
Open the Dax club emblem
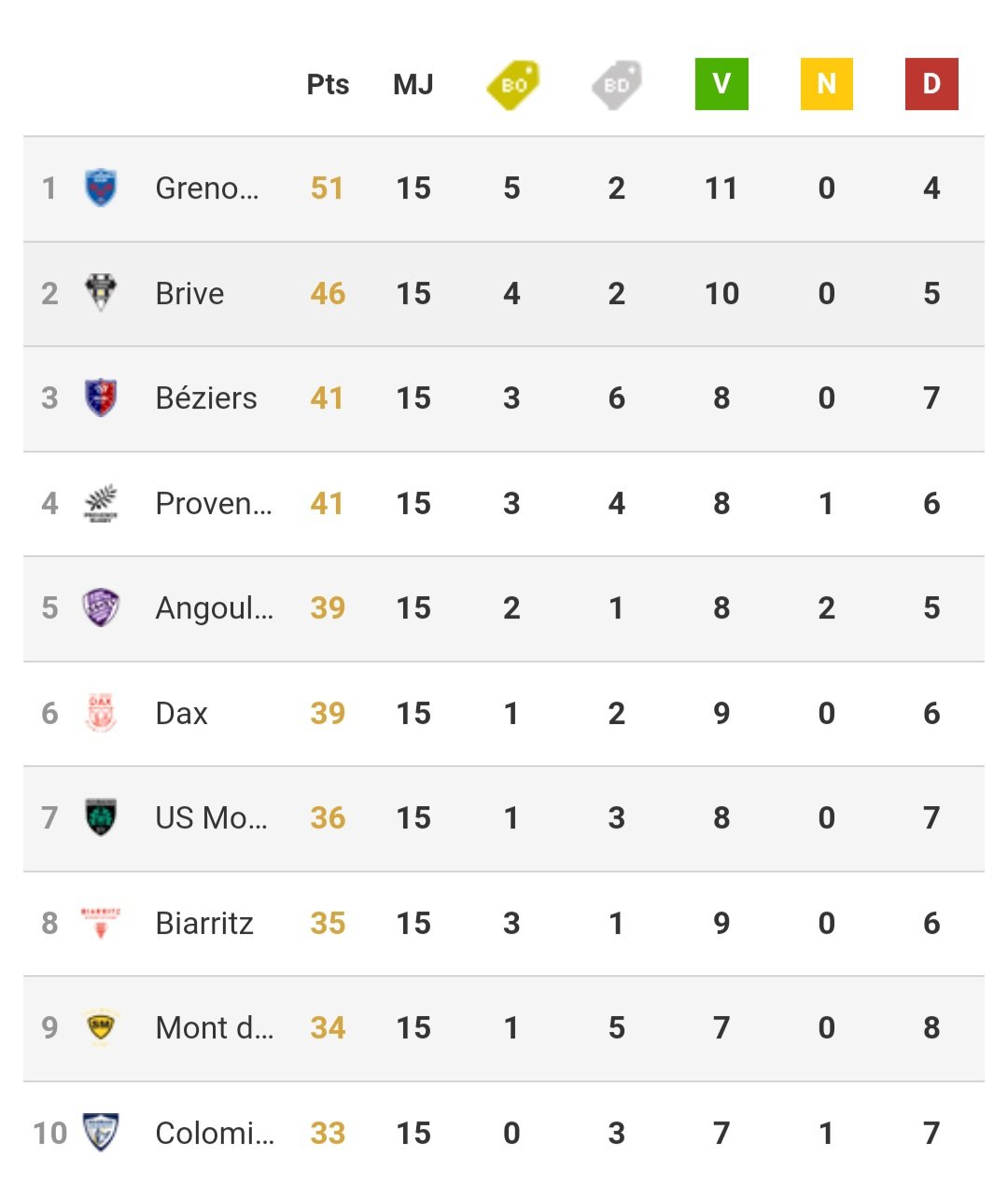(x=100, y=713)
